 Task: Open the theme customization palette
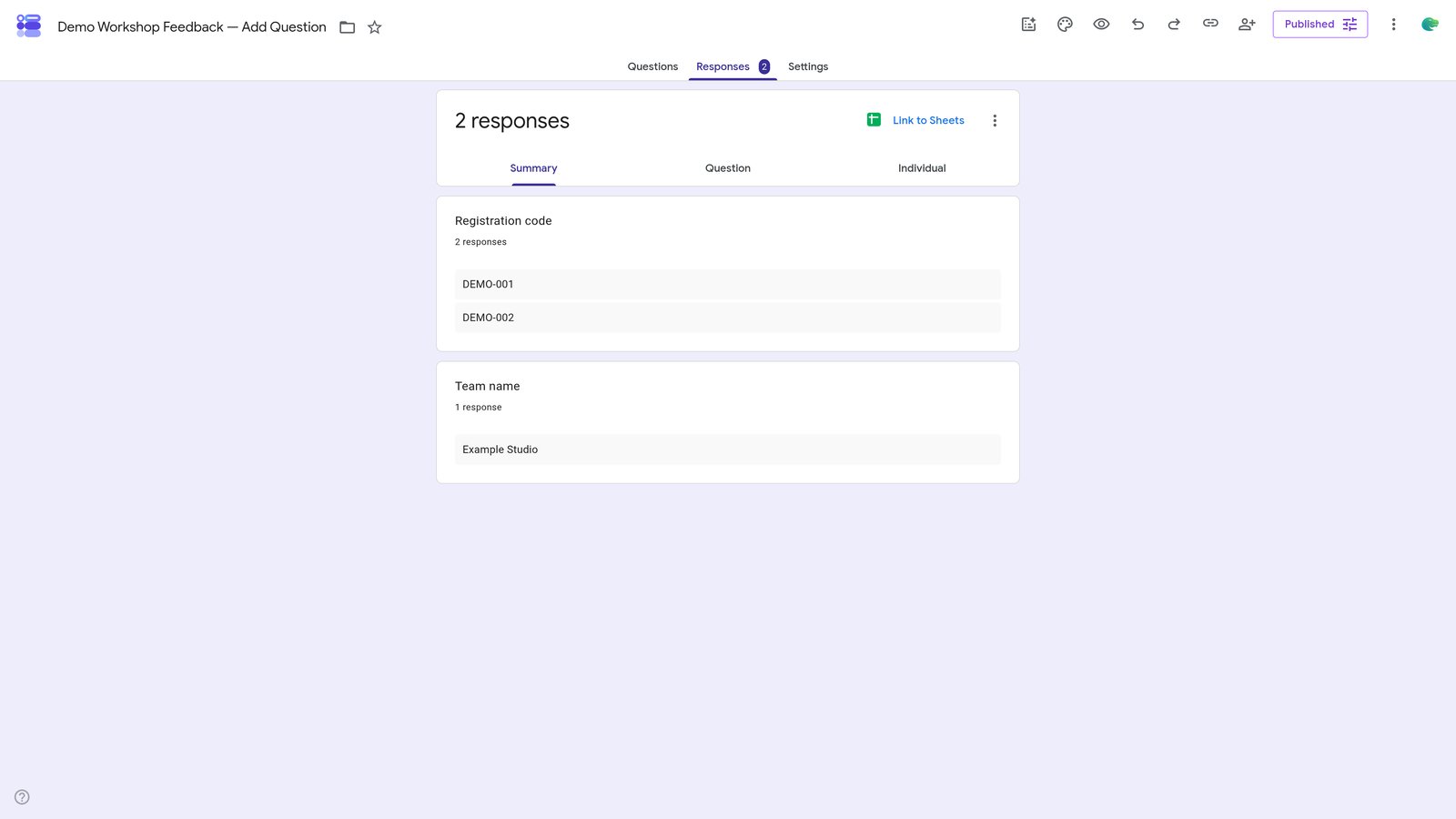[x=1065, y=25]
